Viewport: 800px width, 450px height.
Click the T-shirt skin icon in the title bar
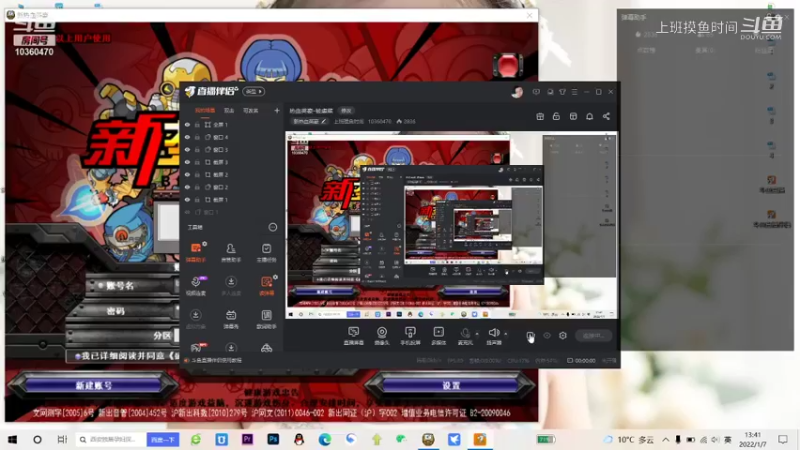pyautogui.click(x=562, y=92)
